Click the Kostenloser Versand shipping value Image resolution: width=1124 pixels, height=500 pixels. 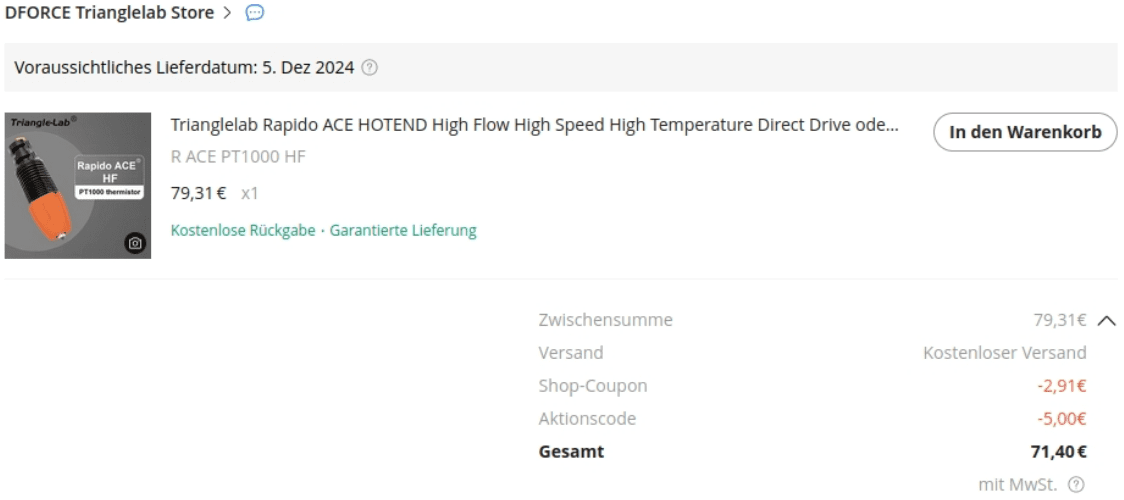coord(1004,353)
